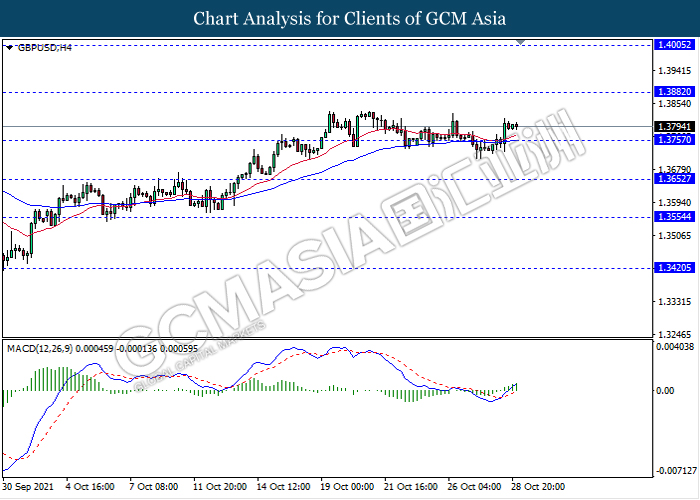Click the 28 Oct 20:00 time label
The image size is (700, 500).
pyautogui.click(x=538, y=487)
